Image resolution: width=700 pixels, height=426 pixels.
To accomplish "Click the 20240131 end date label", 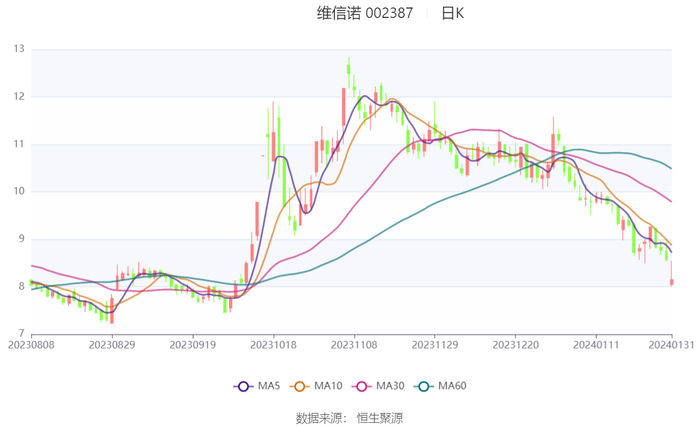I will pyautogui.click(x=672, y=344).
